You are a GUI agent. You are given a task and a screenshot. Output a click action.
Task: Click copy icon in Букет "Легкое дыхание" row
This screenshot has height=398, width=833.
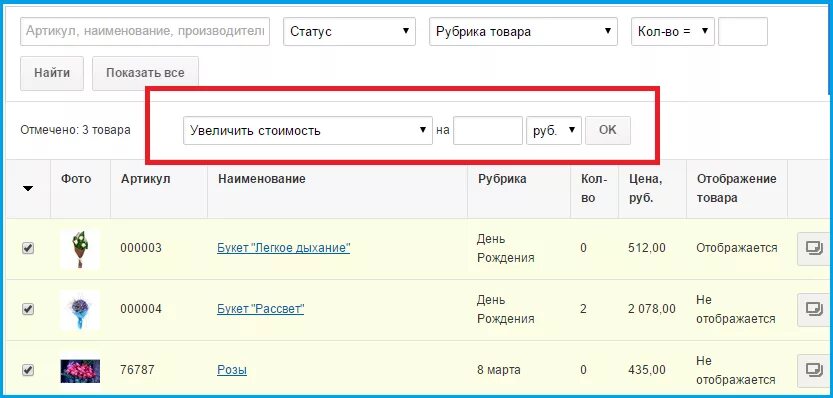coord(813,248)
